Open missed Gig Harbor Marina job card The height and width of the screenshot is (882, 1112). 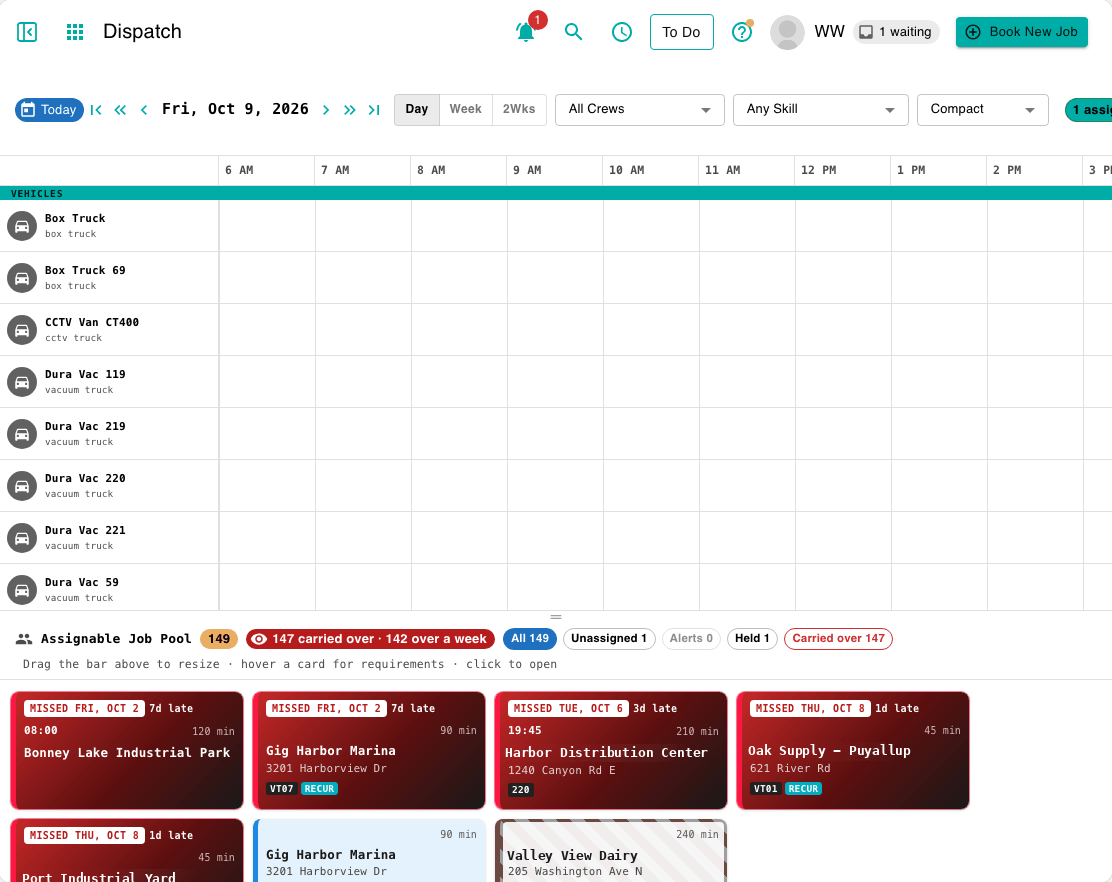[x=369, y=751]
